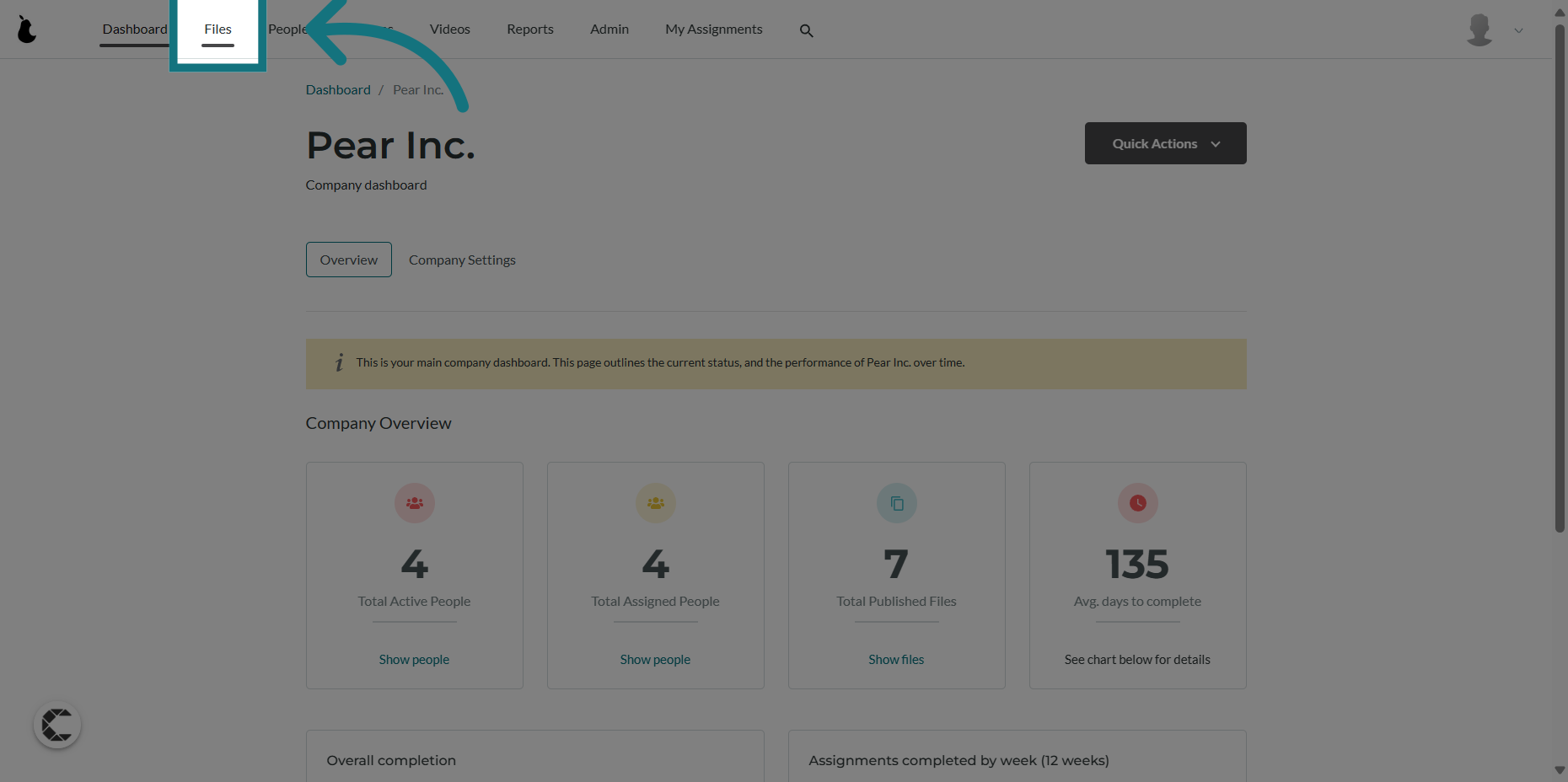Click the Total Published Files icon

click(x=897, y=503)
